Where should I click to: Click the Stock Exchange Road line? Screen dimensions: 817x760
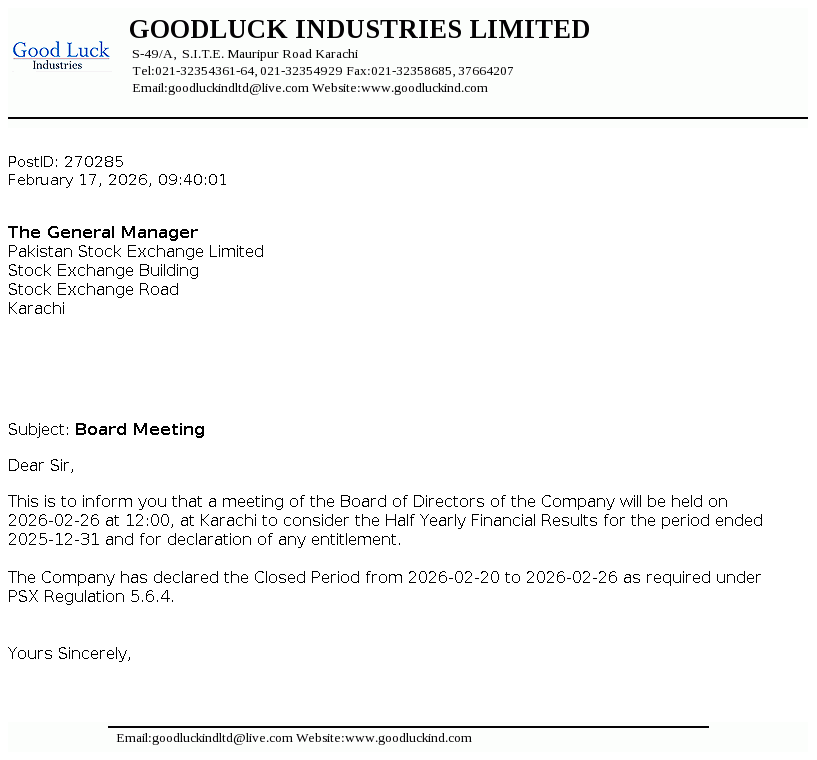(93, 290)
